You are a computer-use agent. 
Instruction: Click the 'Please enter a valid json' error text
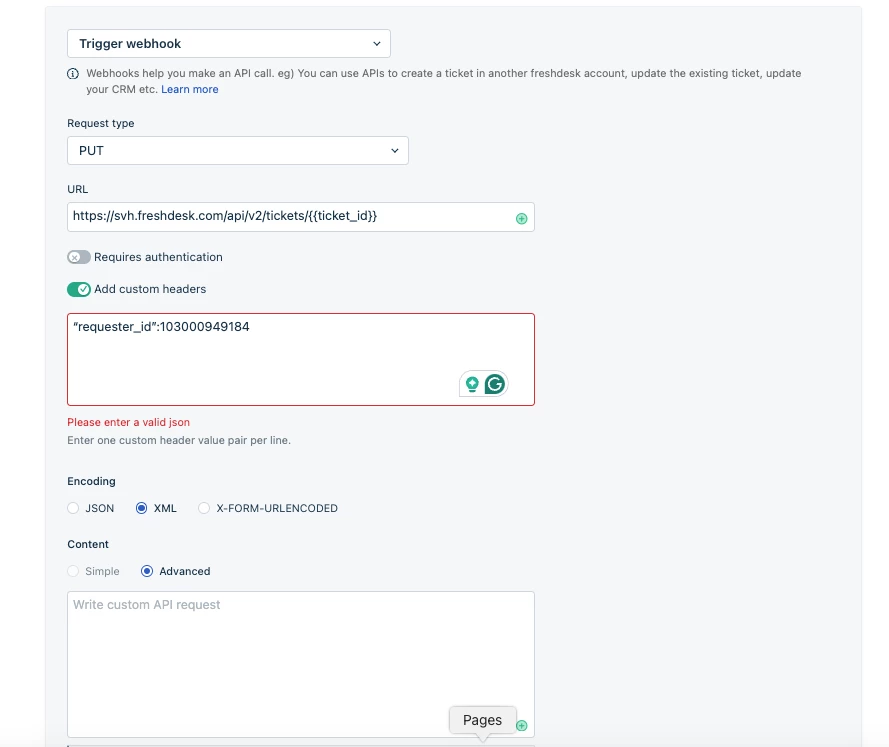coord(129,422)
